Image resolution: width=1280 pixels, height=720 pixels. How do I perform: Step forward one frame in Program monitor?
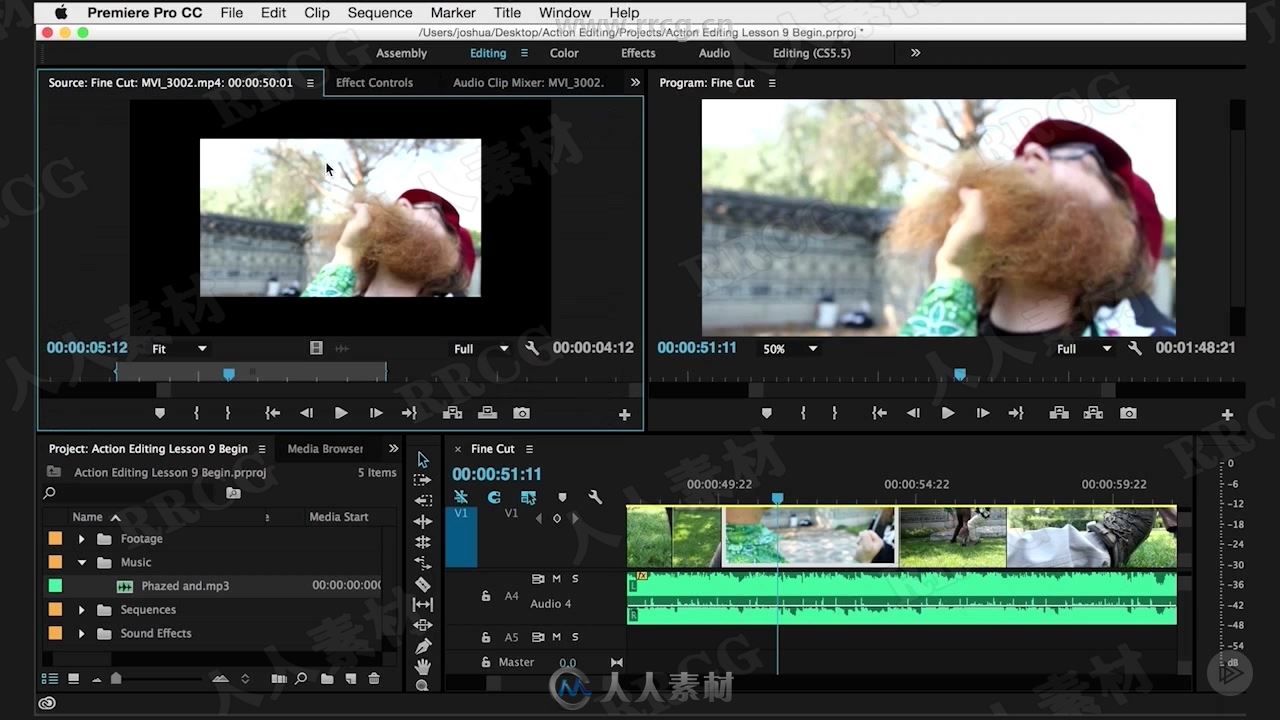(983, 413)
